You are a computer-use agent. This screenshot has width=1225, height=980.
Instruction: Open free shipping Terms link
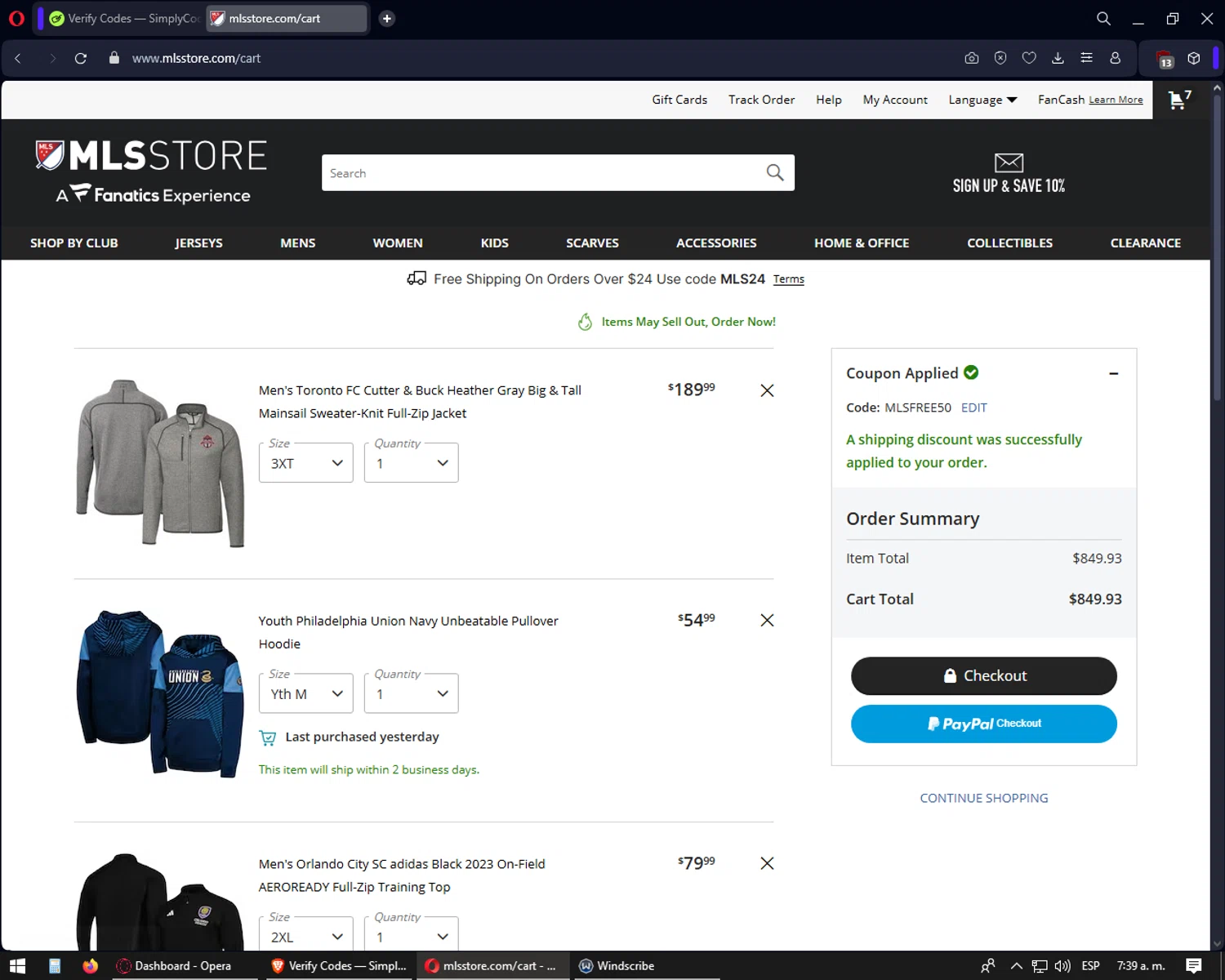[789, 279]
